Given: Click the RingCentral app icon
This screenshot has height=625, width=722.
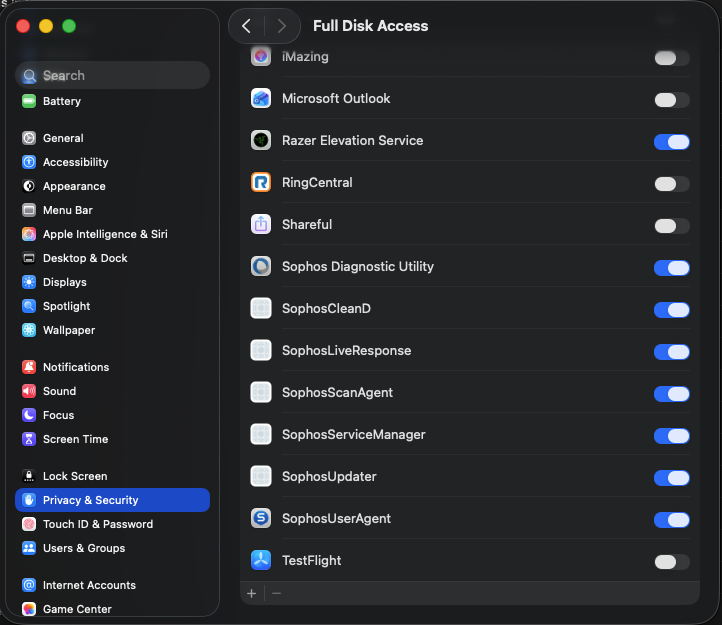Looking at the screenshot, I should pyautogui.click(x=261, y=183).
